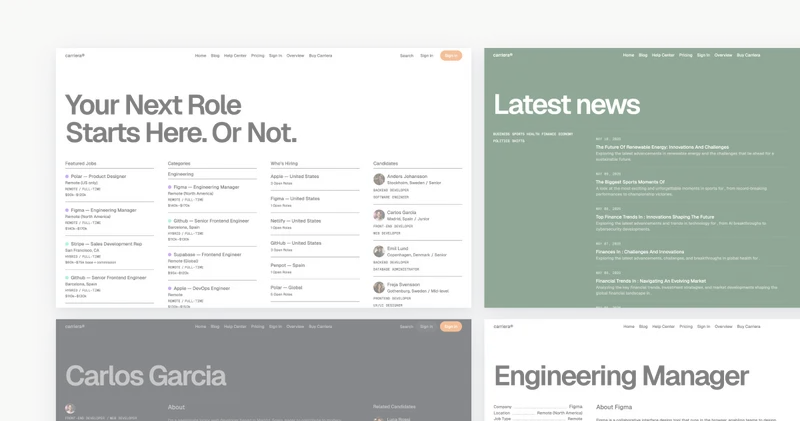Open Github — Senior Frontend Engineer under Featured Jobs
This screenshot has width=800, height=421.
109,278
